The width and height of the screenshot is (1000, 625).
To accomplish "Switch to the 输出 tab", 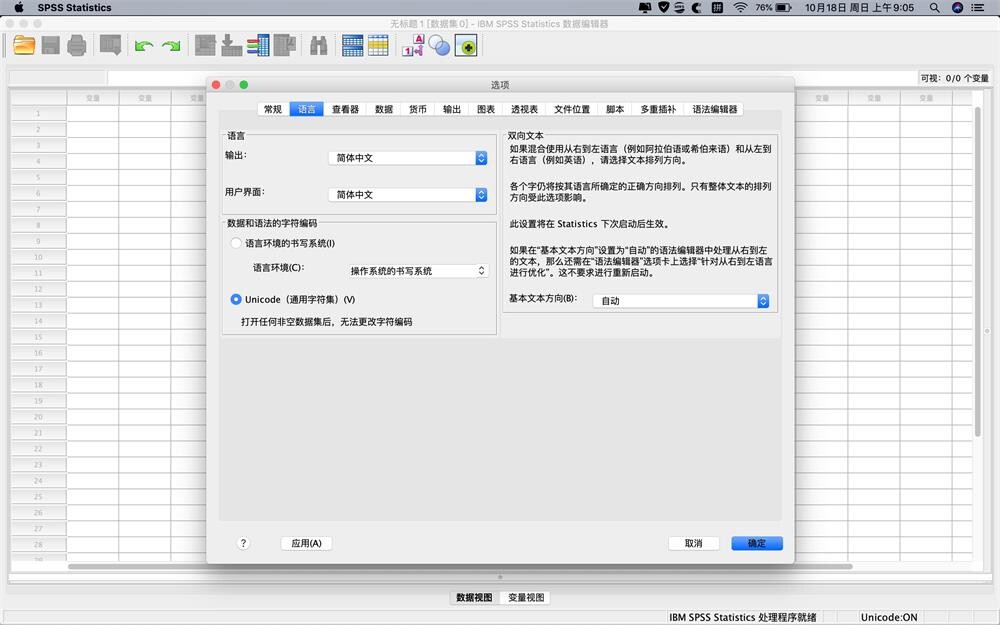I will point(452,109).
